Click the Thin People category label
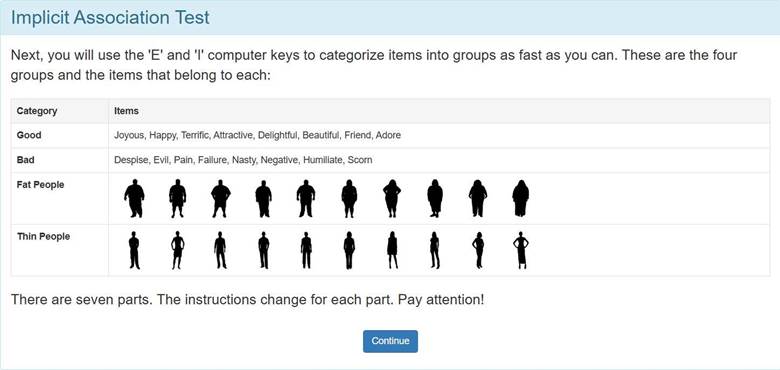The height and width of the screenshot is (370, 780). pos(43,237)
